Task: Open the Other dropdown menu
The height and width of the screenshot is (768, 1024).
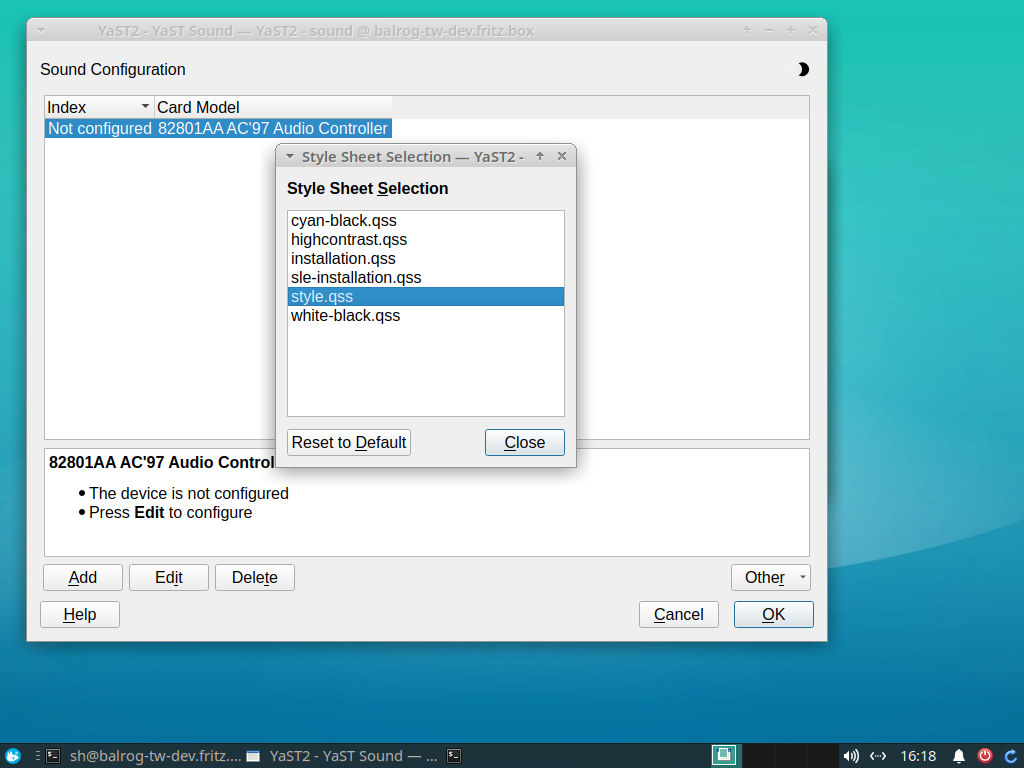Action: pyautogui.click(x=771, y=577)
